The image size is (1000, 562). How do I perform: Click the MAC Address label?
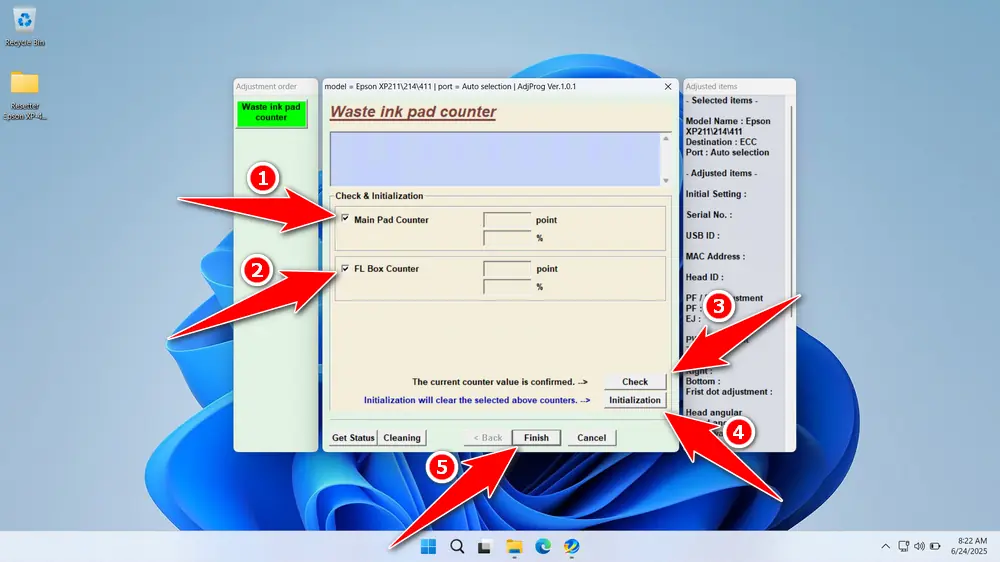(715, 256)
